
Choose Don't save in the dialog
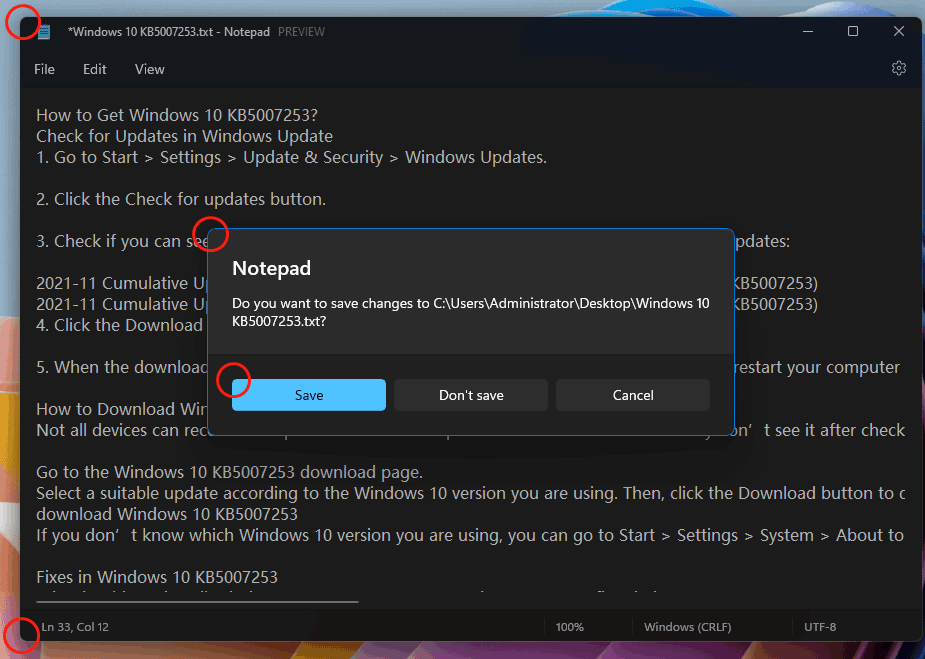click(471, 395)
